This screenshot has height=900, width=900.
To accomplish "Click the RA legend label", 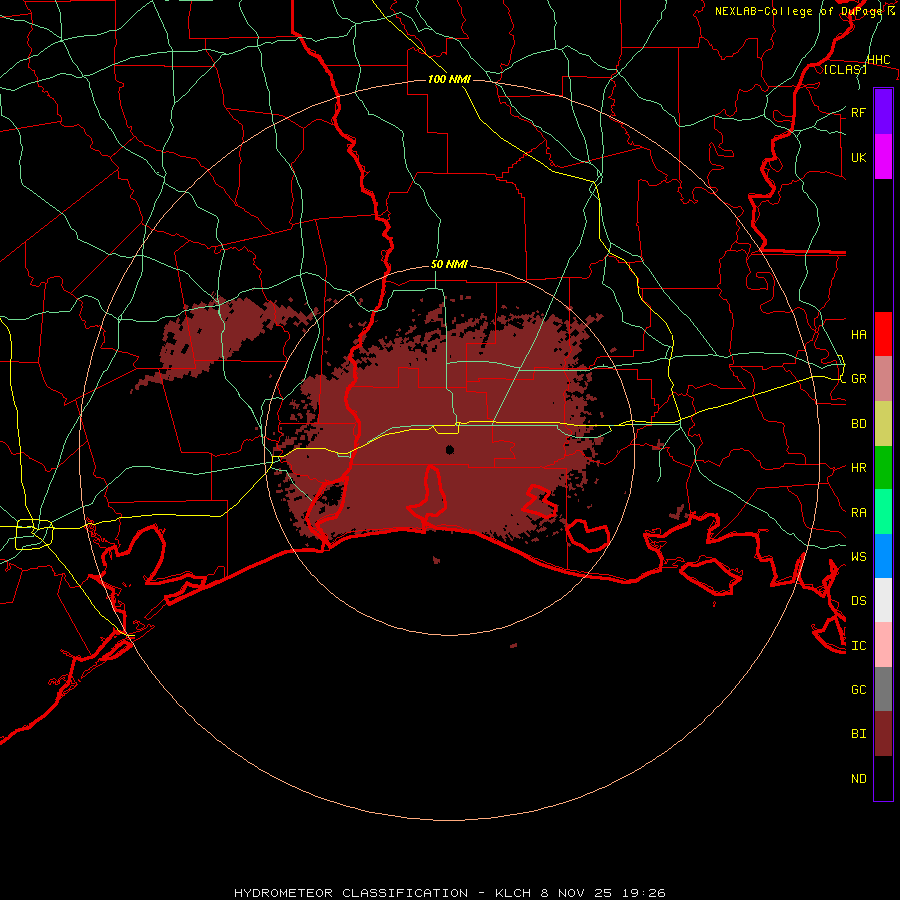I will point(858,513).
